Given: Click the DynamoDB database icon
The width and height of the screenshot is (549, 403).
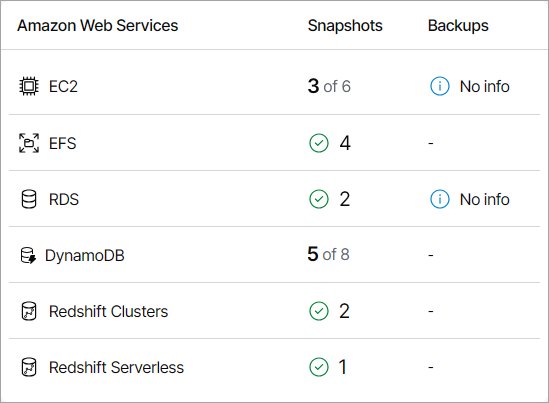Looking at the screenshot, I should coord(28,255).
